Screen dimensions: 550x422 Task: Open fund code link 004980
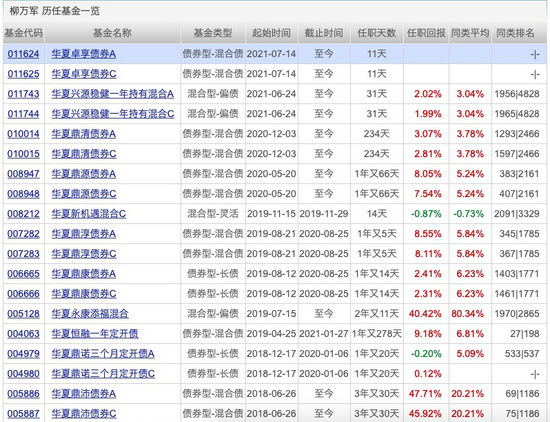click(x=23, y=374)
